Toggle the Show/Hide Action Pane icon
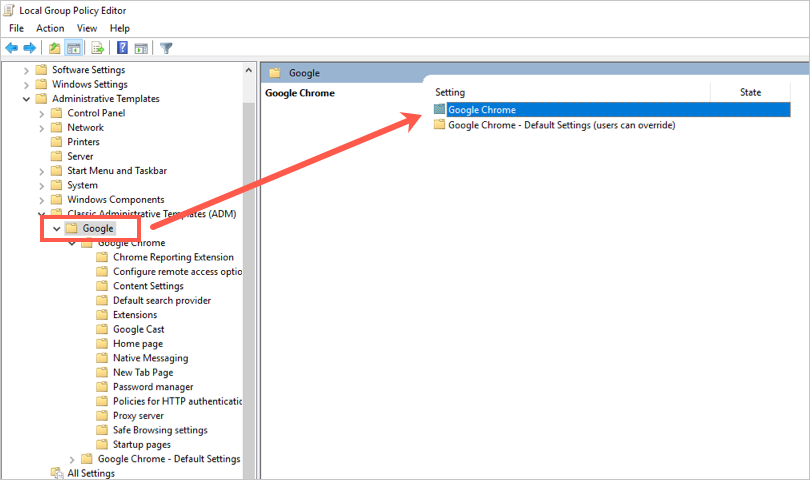The width and height of the screenshot is (810, 480). click(x=141, y=47)
